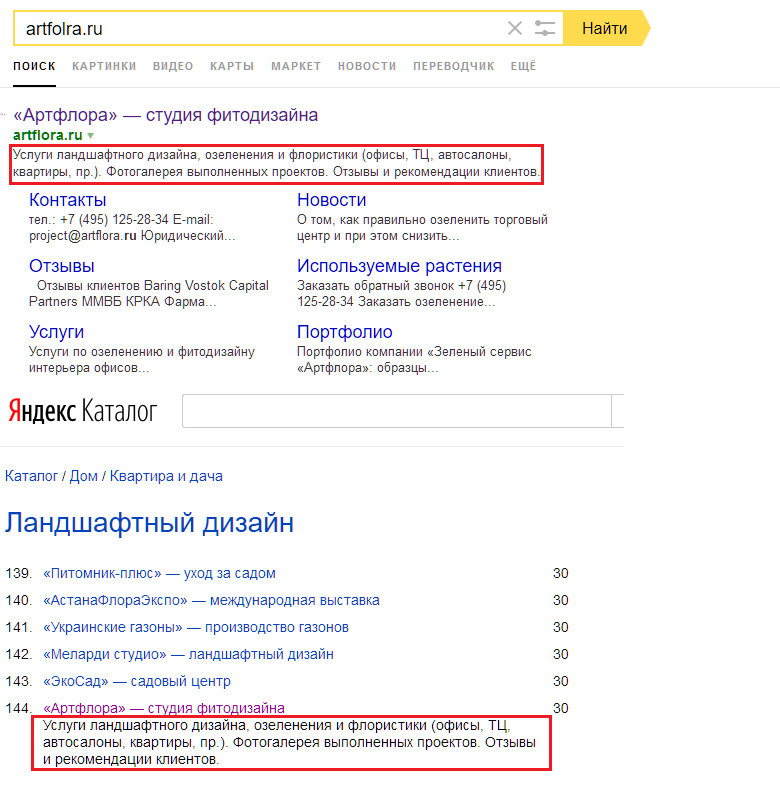This screenshot has width=780, height=790.
Task: Focus the Яндекс Каталог search field
Action: [397, 411]
